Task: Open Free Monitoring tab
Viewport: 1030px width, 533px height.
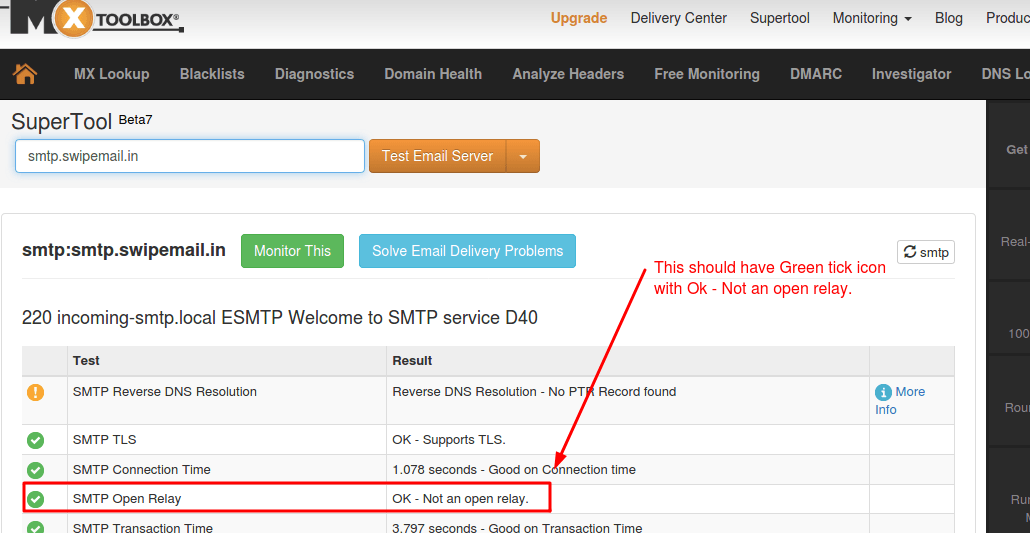Action: [x=707, y=74]
